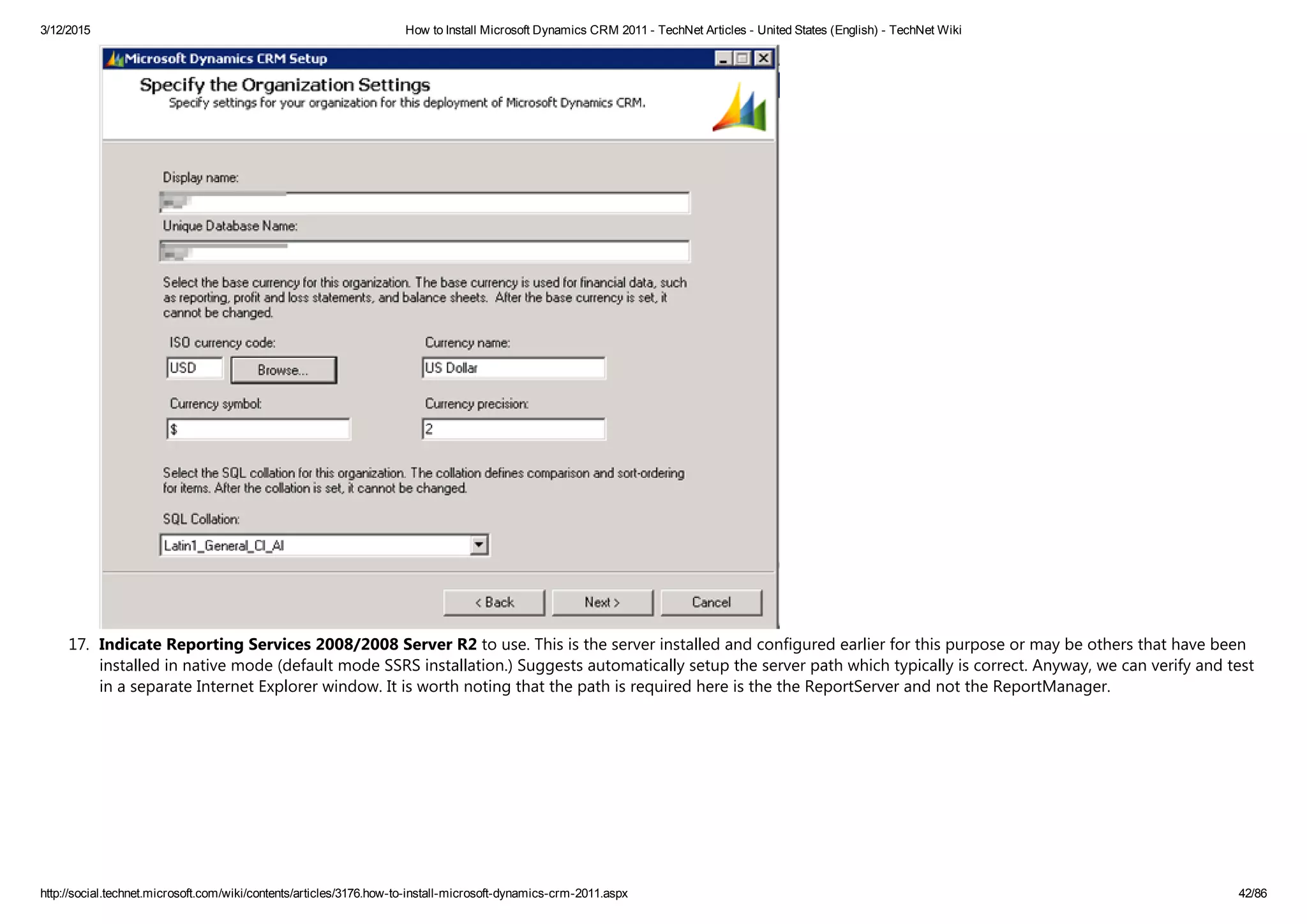
Task: Focus the Display name input field
Action: (x=424, y=202)
